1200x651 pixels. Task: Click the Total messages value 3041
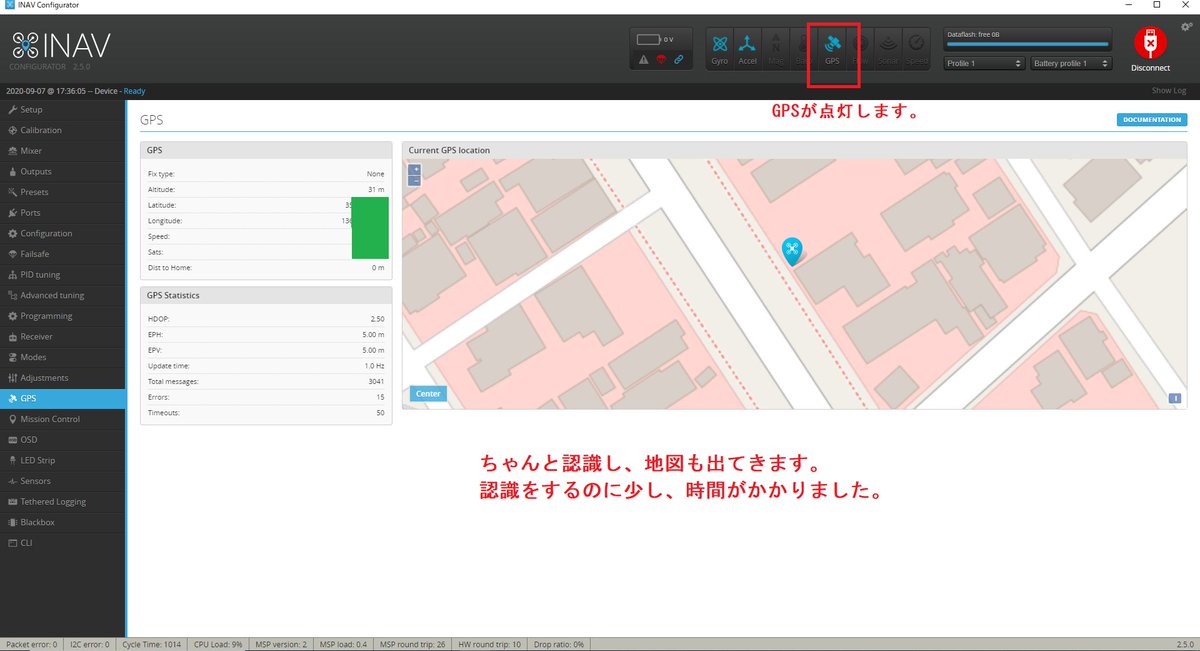[376, 381]
